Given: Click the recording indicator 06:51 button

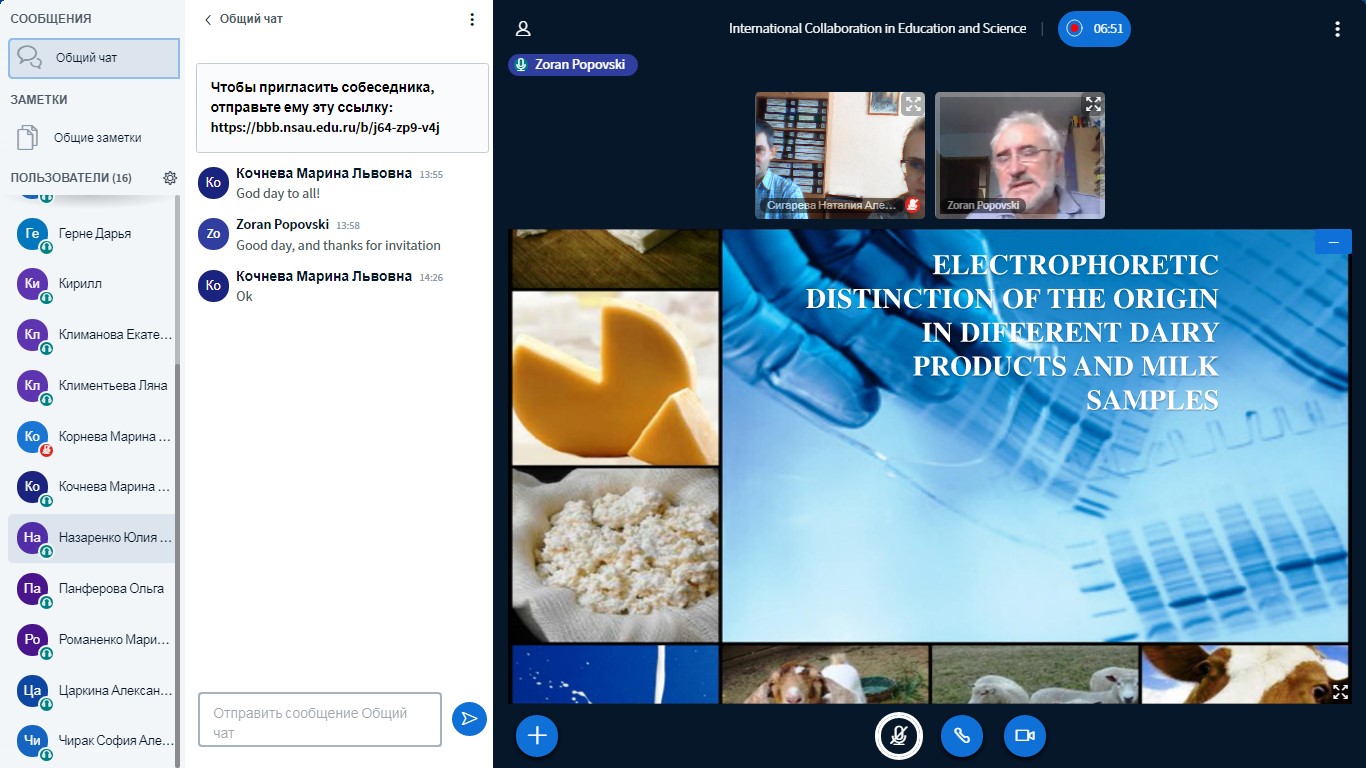Looking at the screenshot, I should [x=1094, y=29].
